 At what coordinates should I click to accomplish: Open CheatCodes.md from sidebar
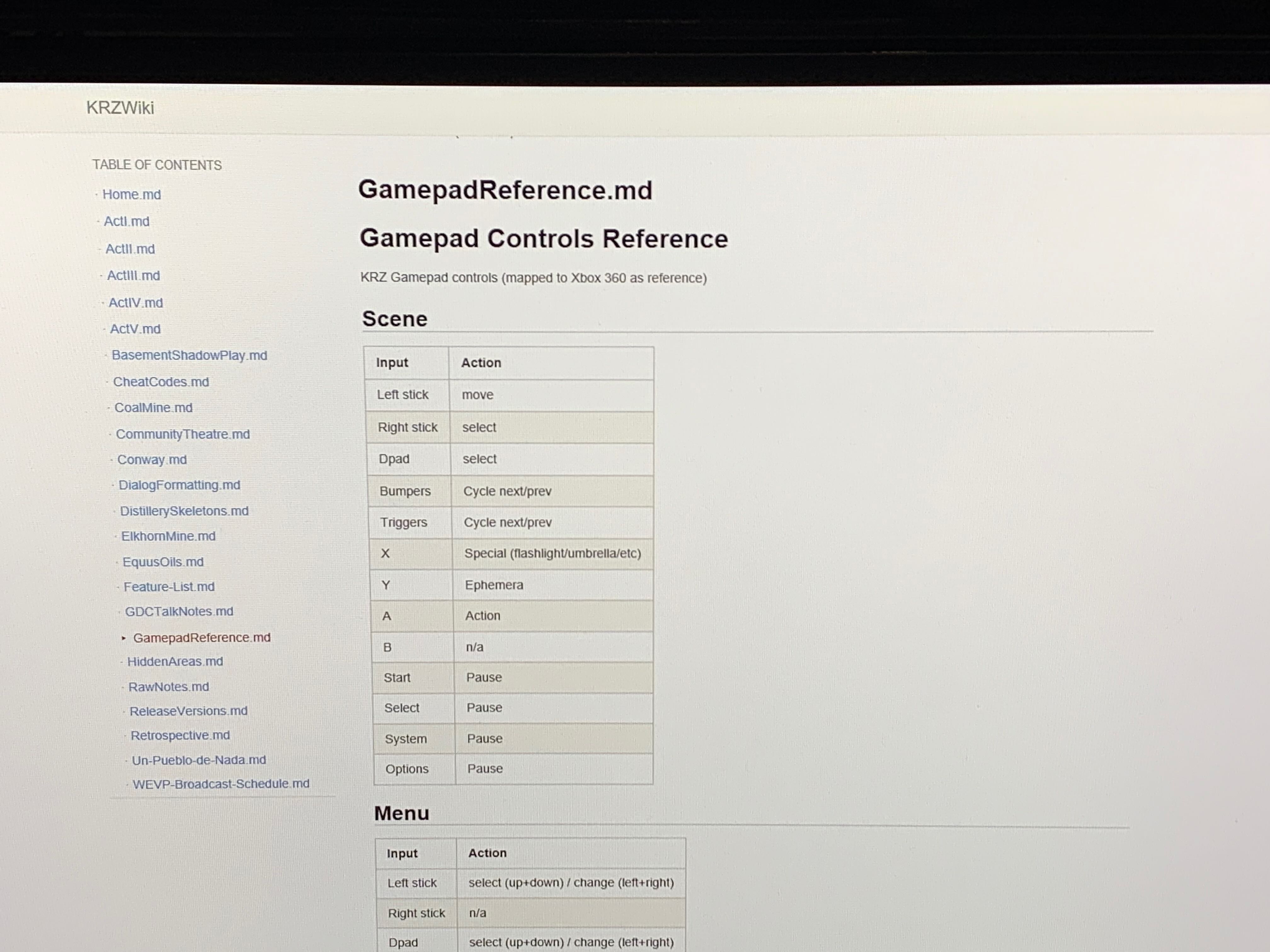tap(161, 382)
